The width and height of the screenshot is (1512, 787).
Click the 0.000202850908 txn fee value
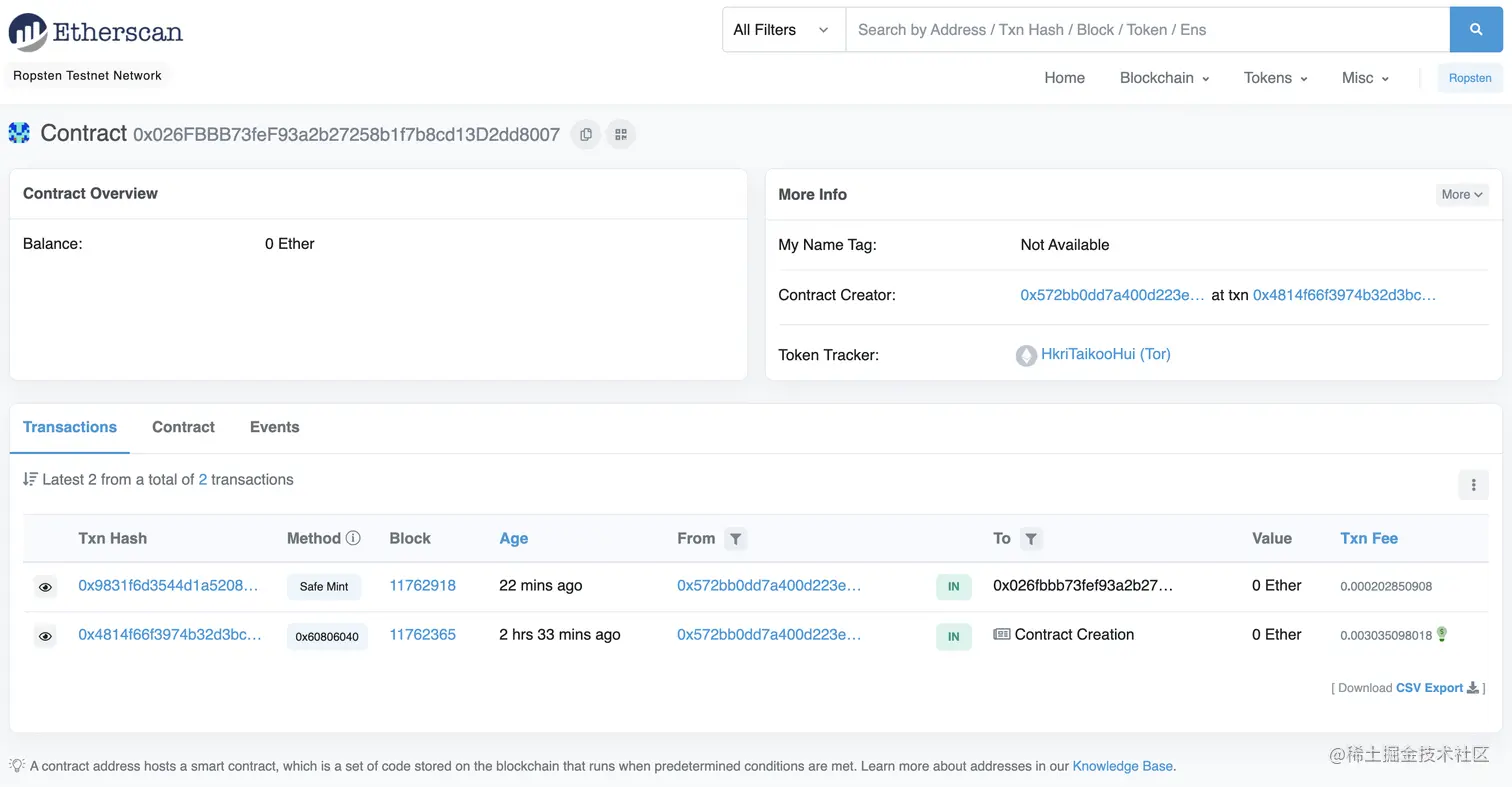[x=1386, y=586]
